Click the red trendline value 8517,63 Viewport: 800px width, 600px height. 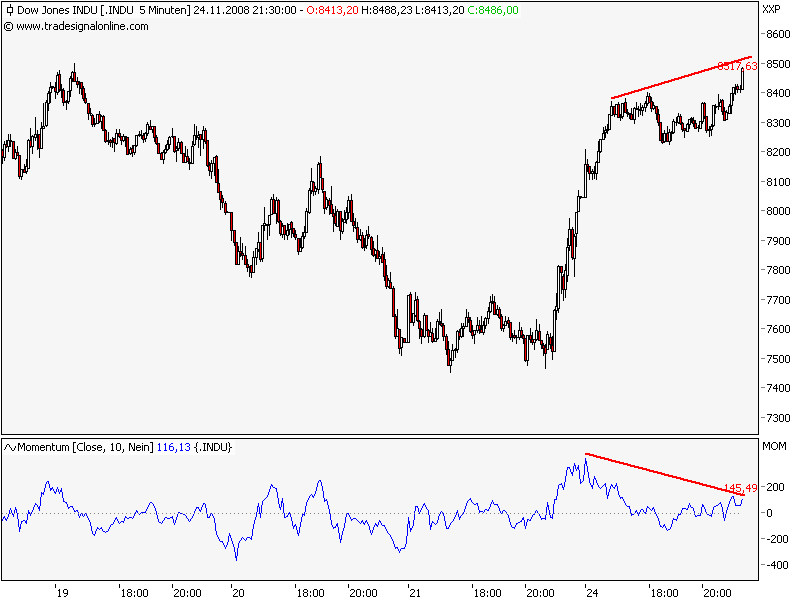coord(737,66)
